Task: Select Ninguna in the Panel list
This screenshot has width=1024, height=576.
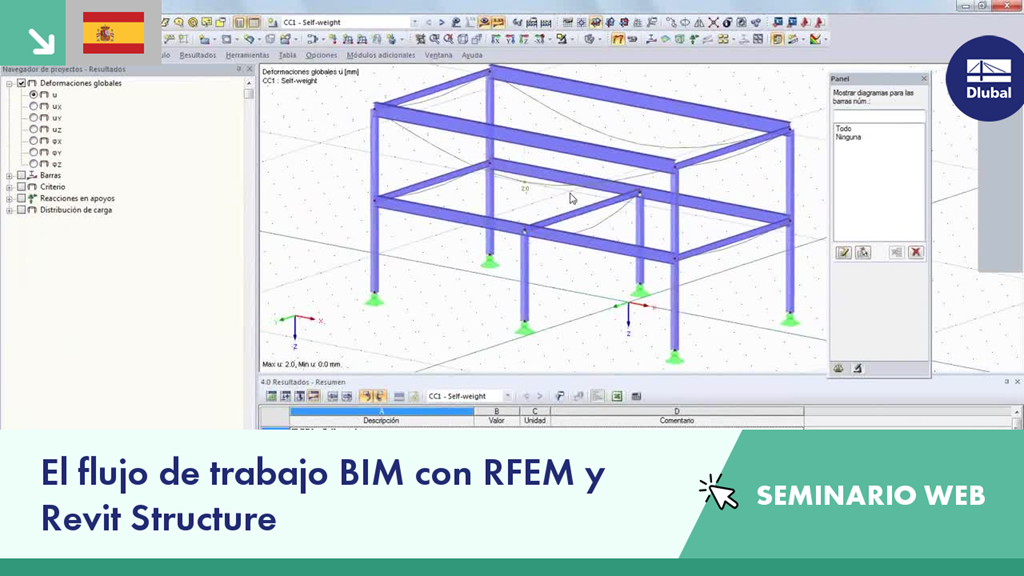Action: [x=848, y=137]
